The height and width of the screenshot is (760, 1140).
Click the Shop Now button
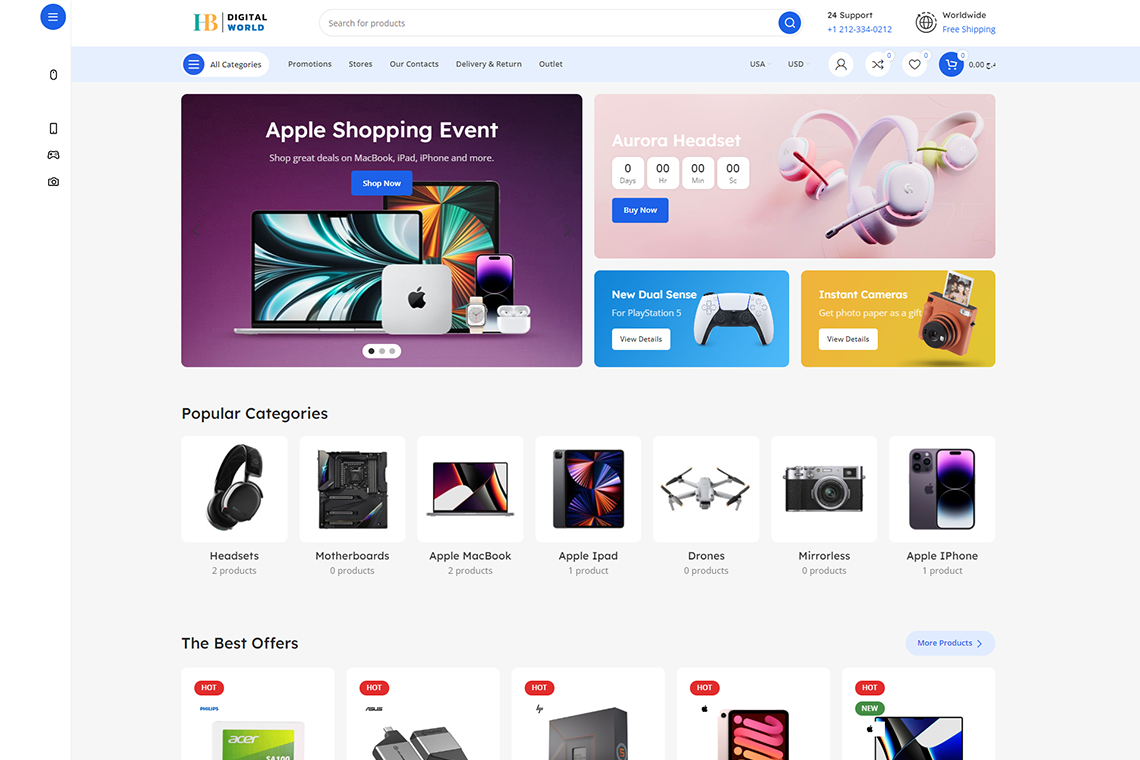pyautogui.click(x=382, y=183)
